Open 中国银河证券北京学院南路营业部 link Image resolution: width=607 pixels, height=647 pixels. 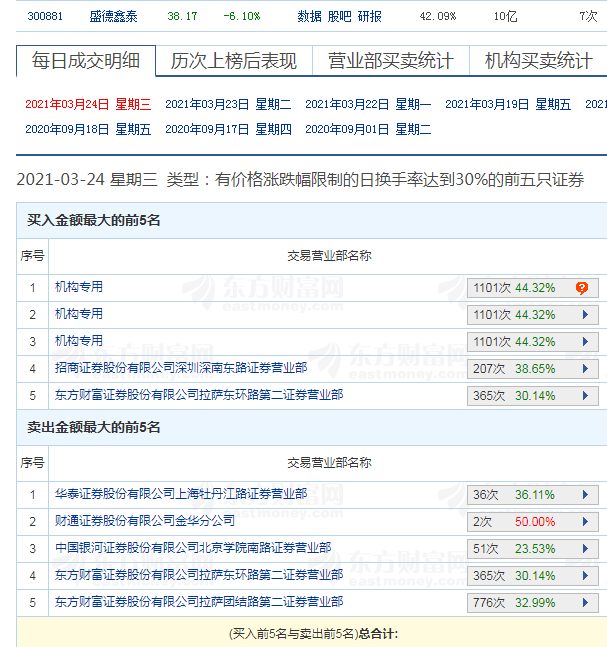coord(193,548)
